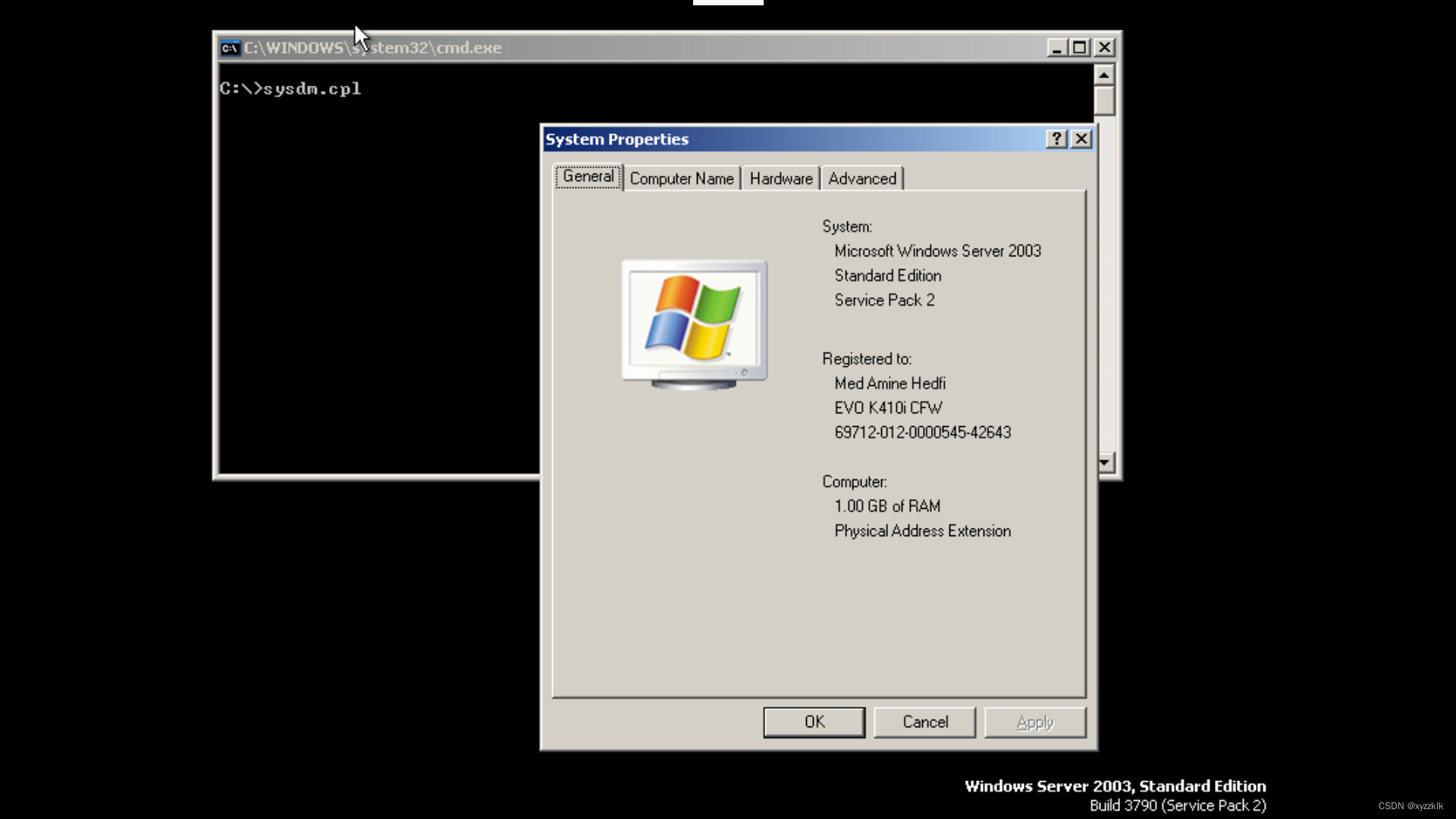Image resolution: width=1456 pixels, height=819 pixels.
Task: Select the Hardware tab in System Properties
Action: point(780,178)
